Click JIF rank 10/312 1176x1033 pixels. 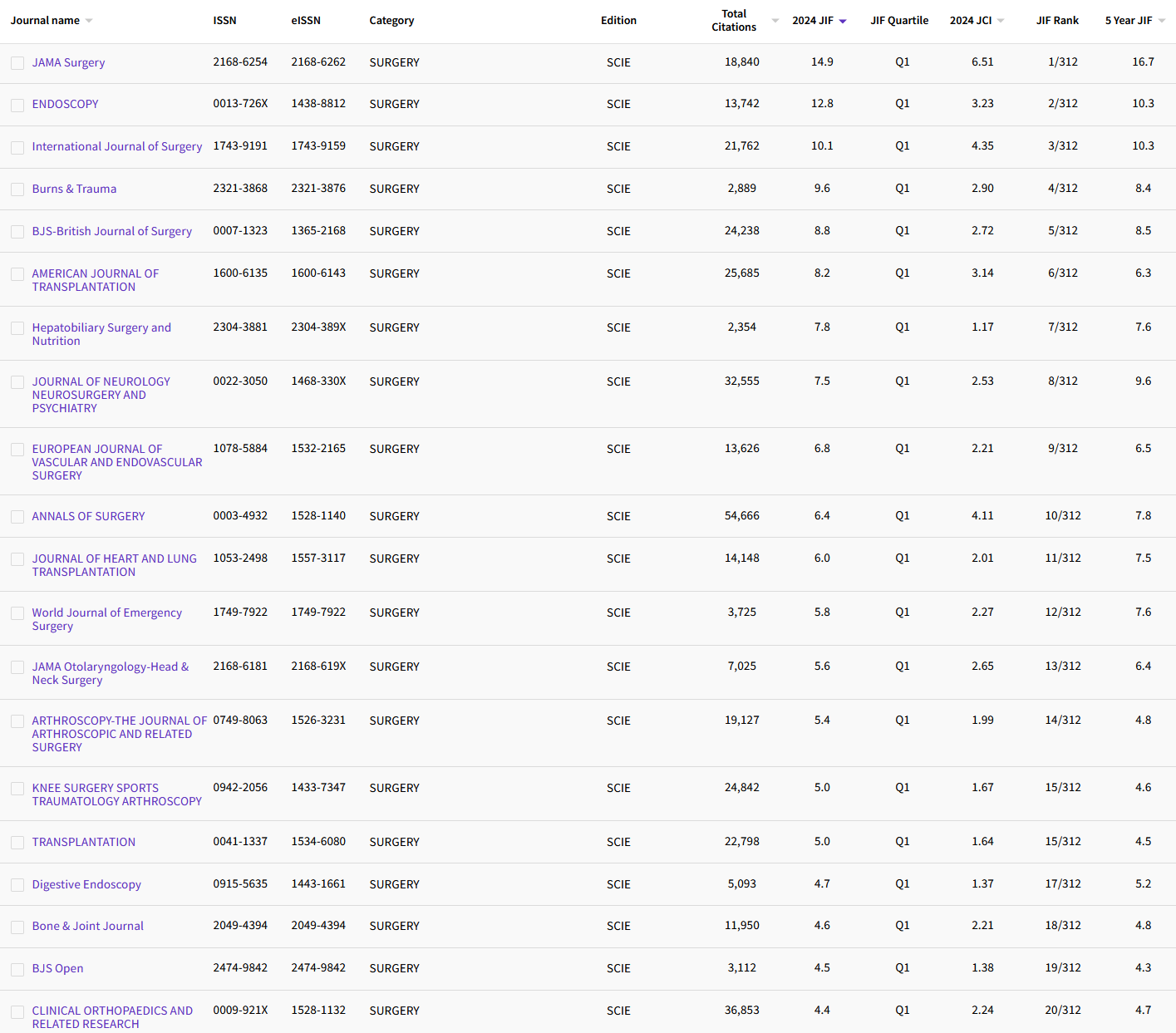click(x=1063, y=515)
